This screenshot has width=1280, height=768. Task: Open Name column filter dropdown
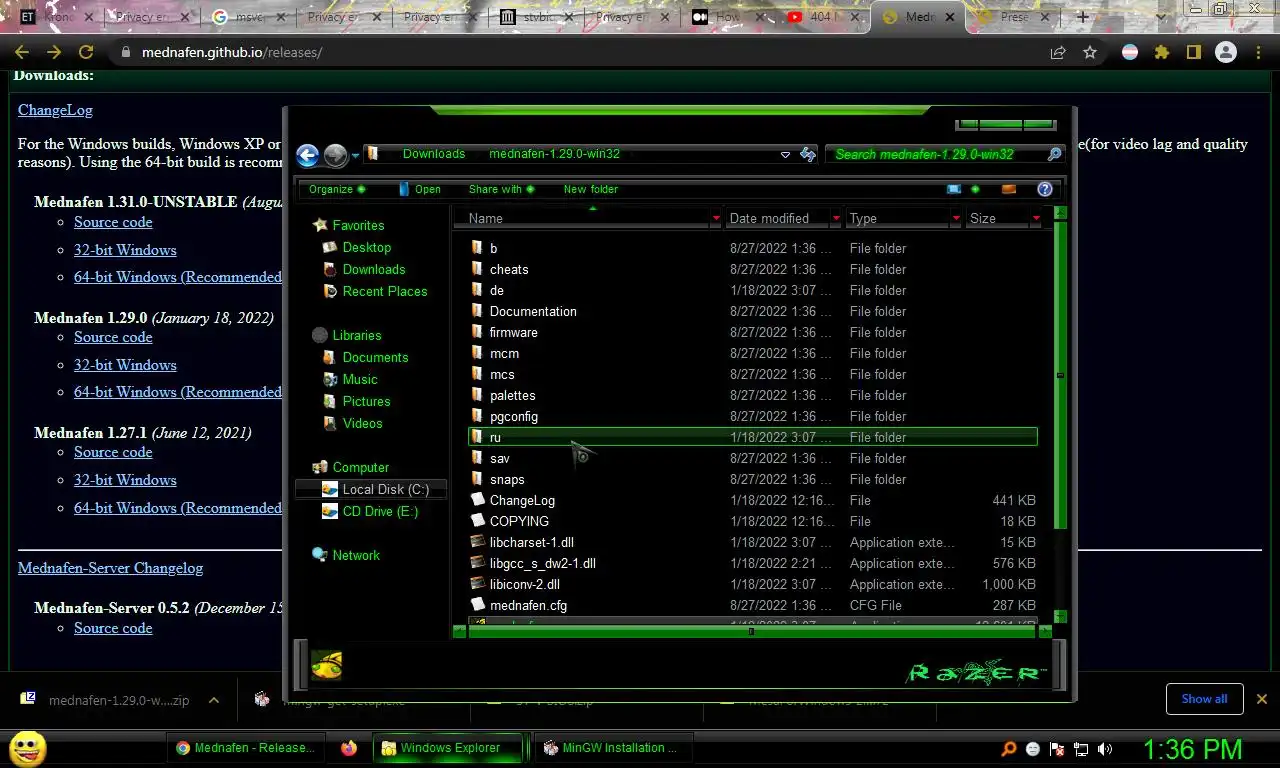coord(716,218)
